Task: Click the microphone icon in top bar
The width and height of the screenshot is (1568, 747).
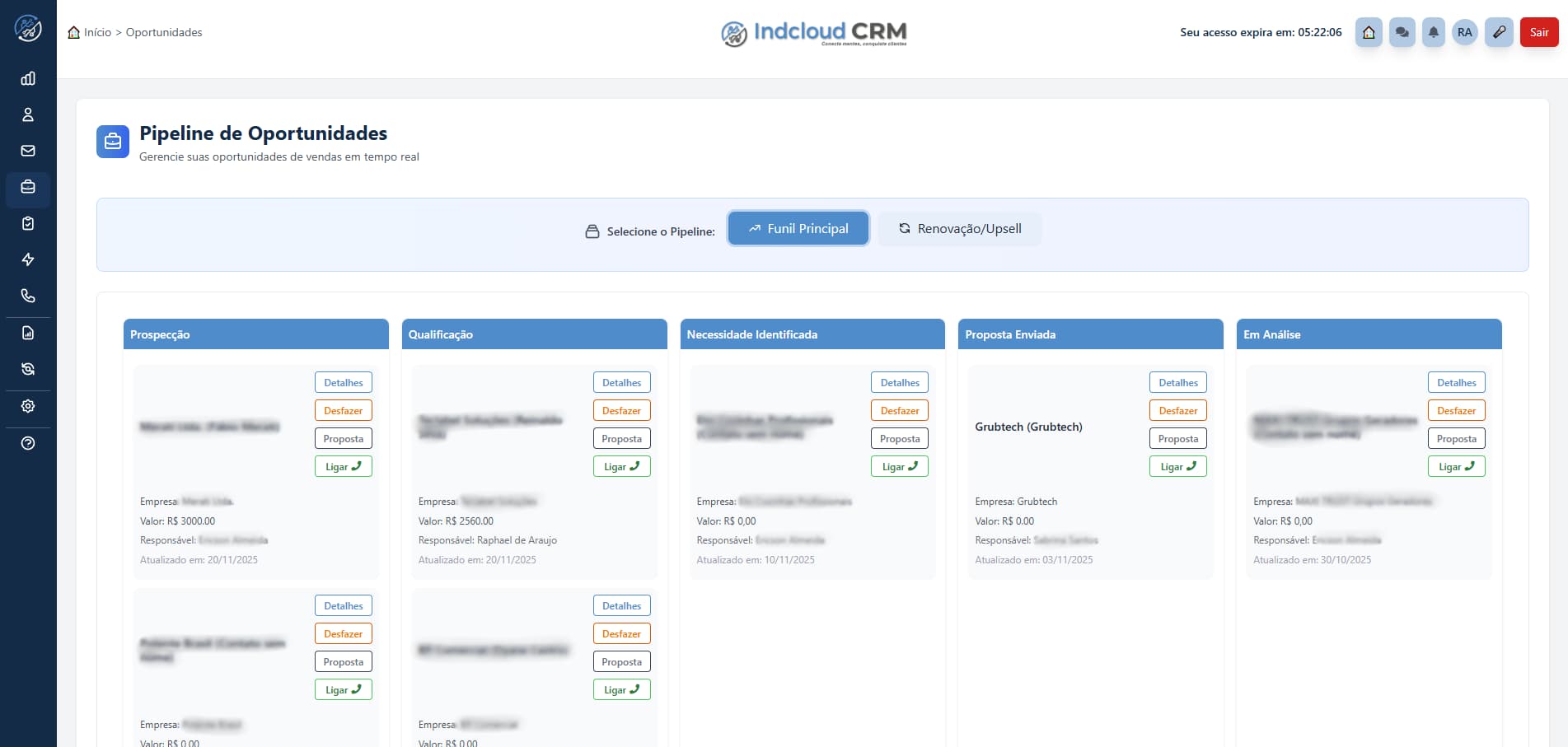Action: [x=1499, y=32]
